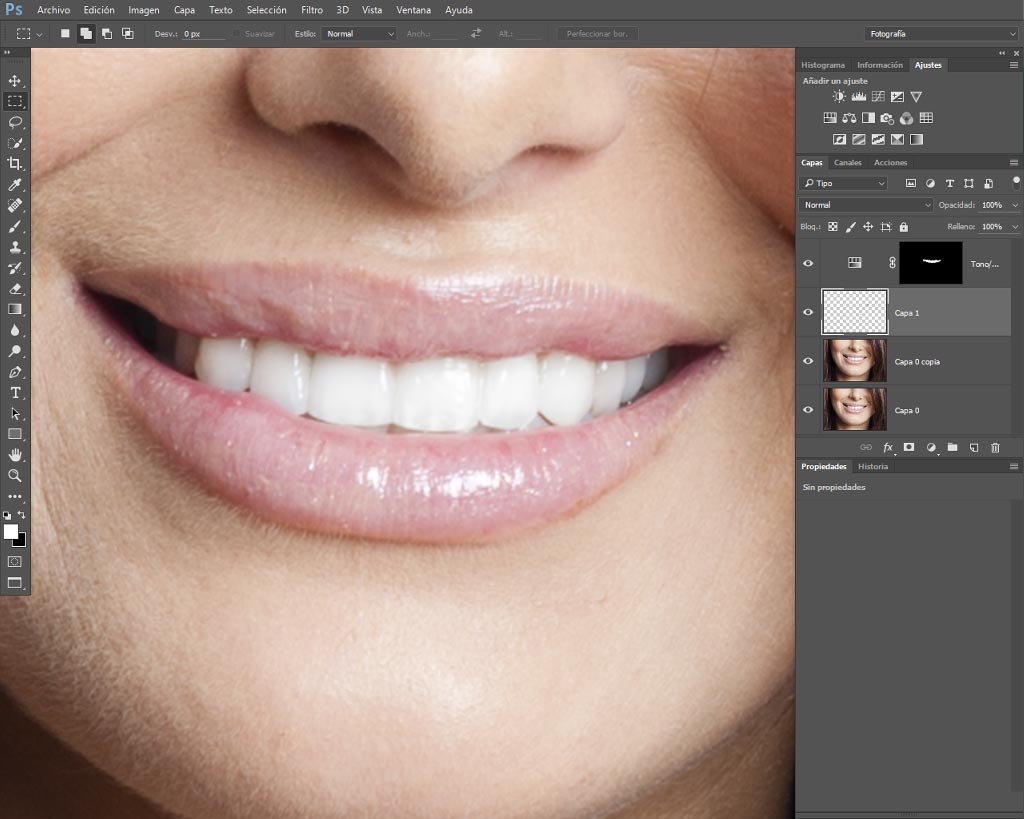
Task: Add a Brightness/Contrast adjustment
Action: (x=839, y=97)
